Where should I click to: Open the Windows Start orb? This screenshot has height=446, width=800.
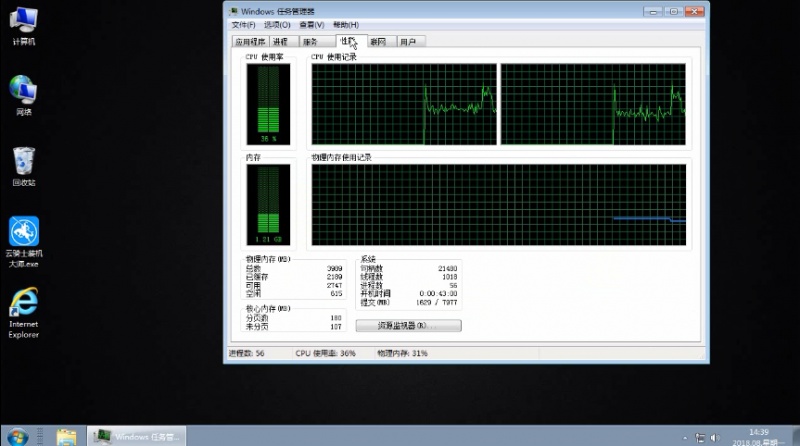click(17, 437)
